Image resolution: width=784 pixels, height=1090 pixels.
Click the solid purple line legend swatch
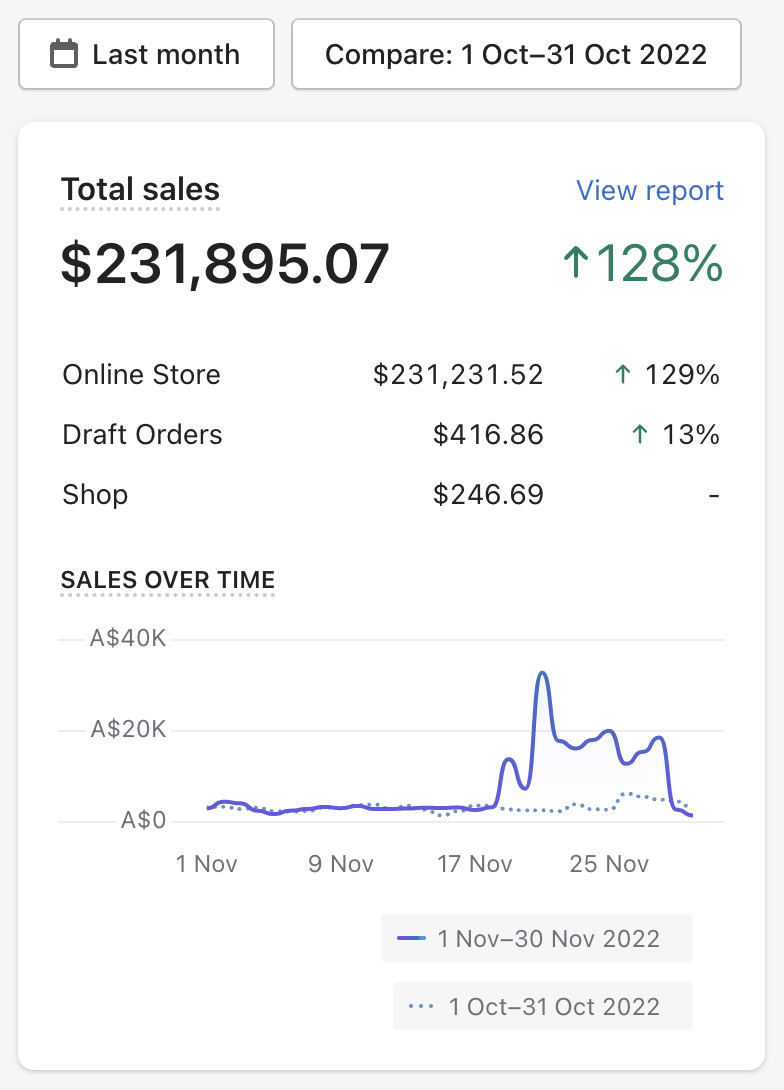(x=412, y=939)
